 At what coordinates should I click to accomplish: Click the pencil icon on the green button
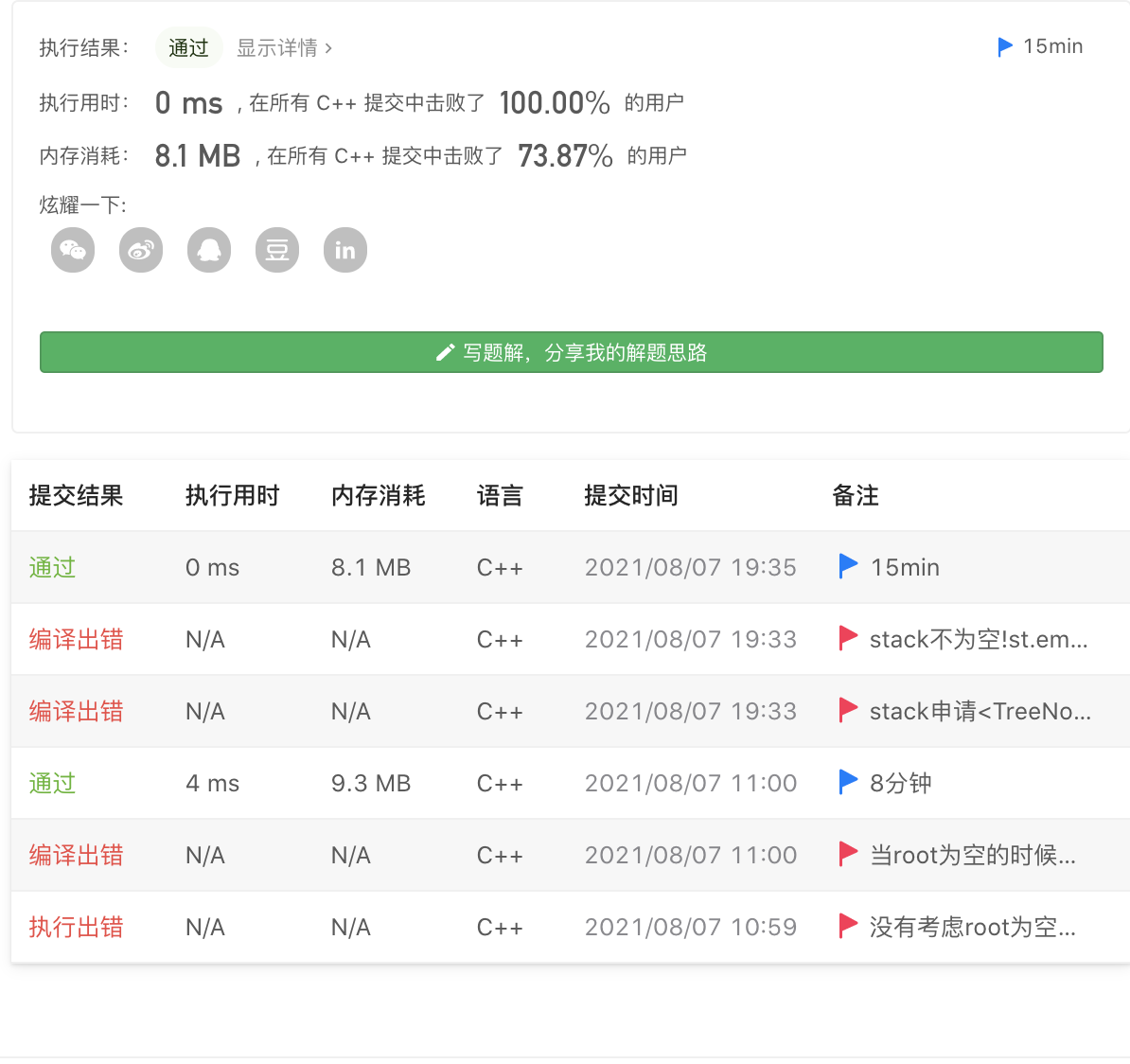(x=446, y=352)
